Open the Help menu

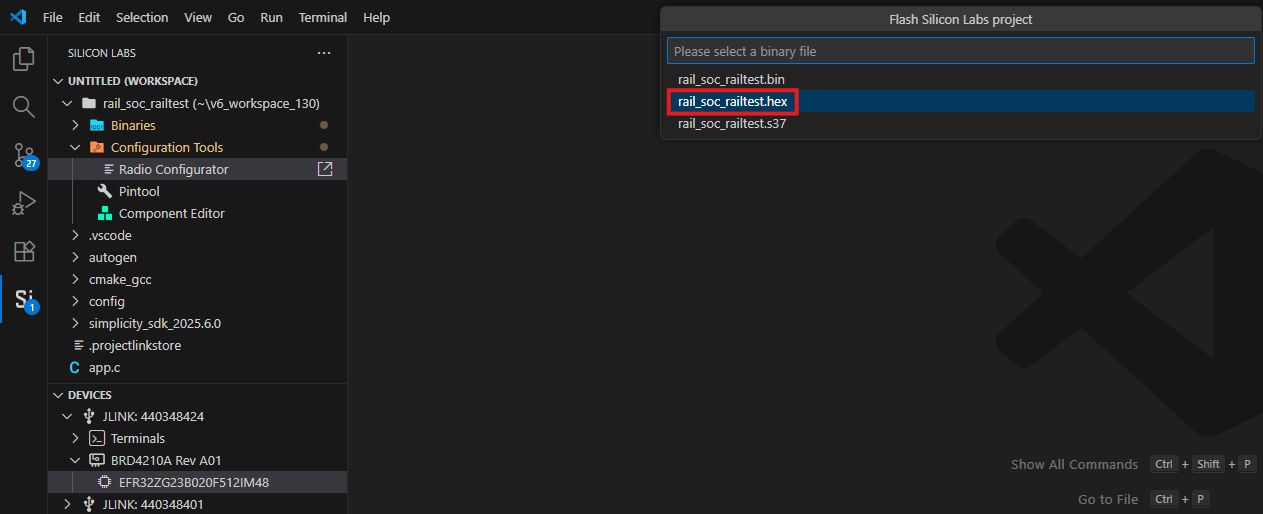pyautogui.click(x=377, y=17)
